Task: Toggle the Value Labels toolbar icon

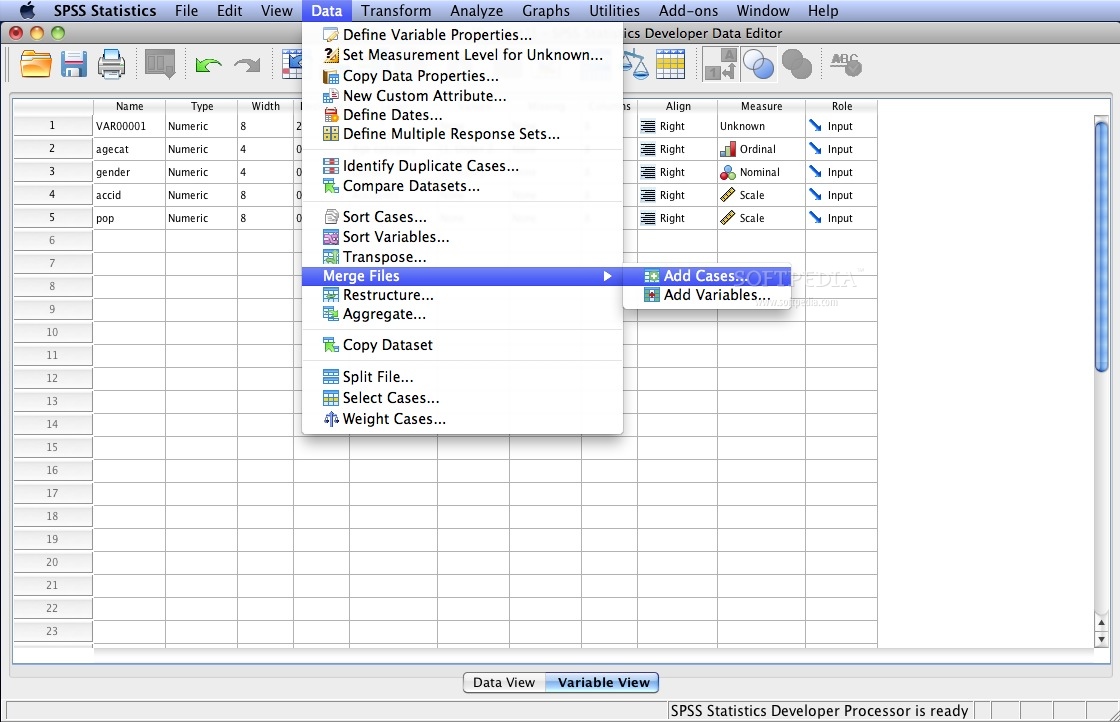Action: pyautogui.click(x=721, y=64)
